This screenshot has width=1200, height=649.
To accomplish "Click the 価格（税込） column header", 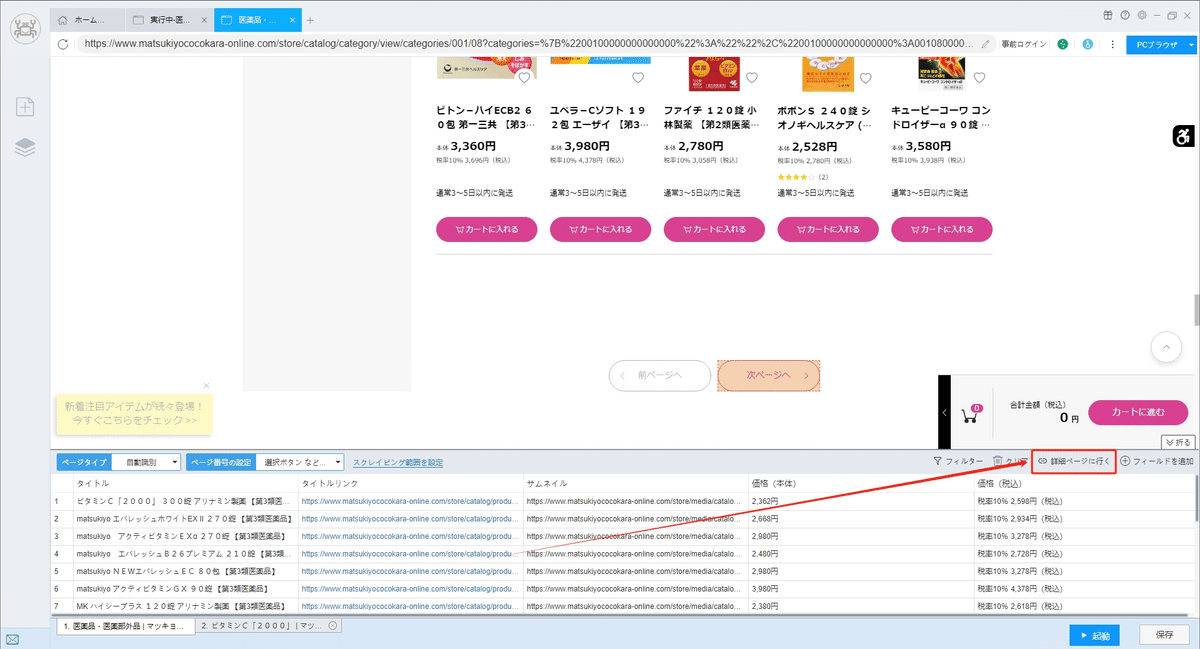I will coord(1083,483).
